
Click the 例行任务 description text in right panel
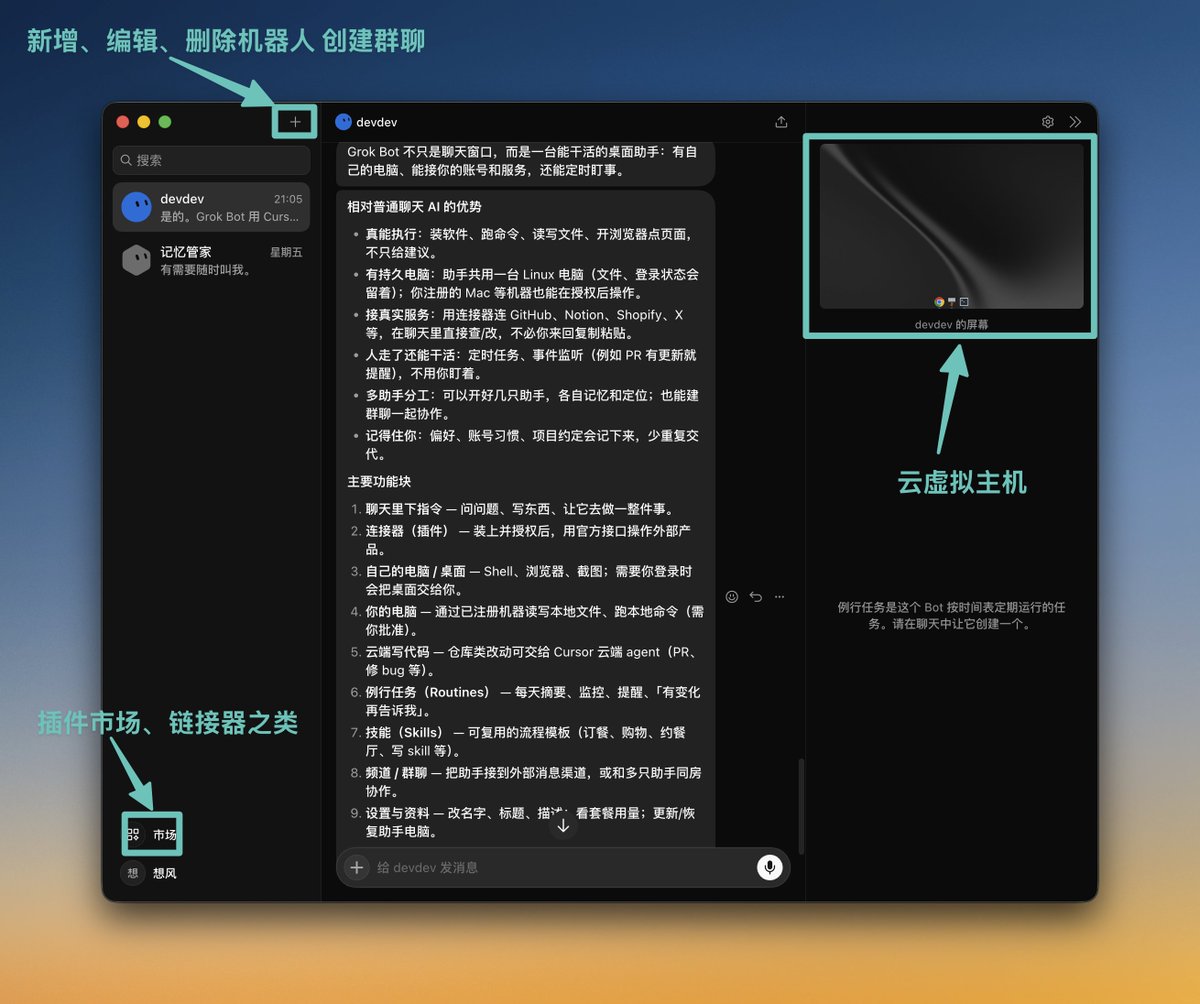(x=952, y=615)
